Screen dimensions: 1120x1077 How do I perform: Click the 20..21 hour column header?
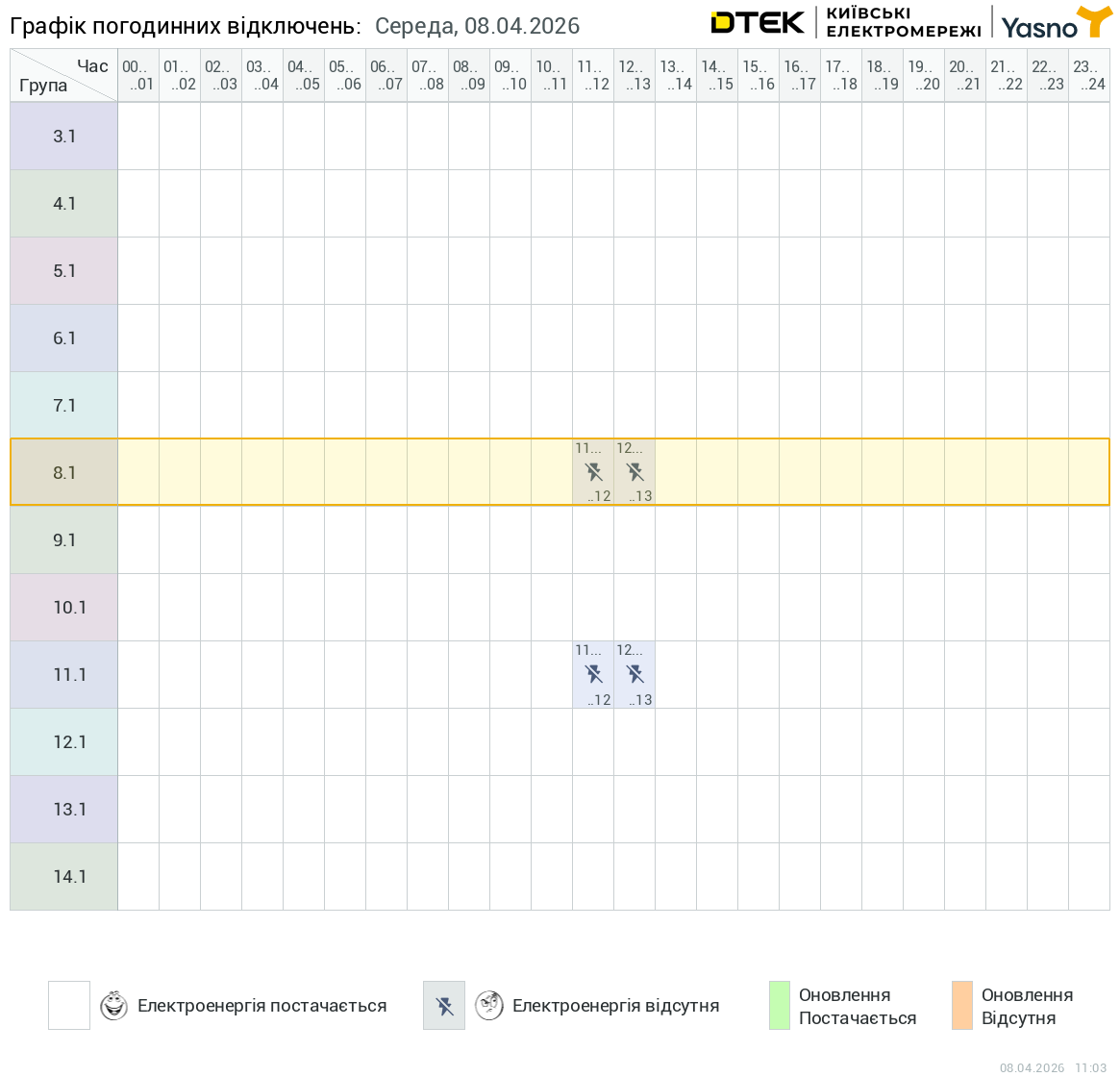[x=965, y=75]
